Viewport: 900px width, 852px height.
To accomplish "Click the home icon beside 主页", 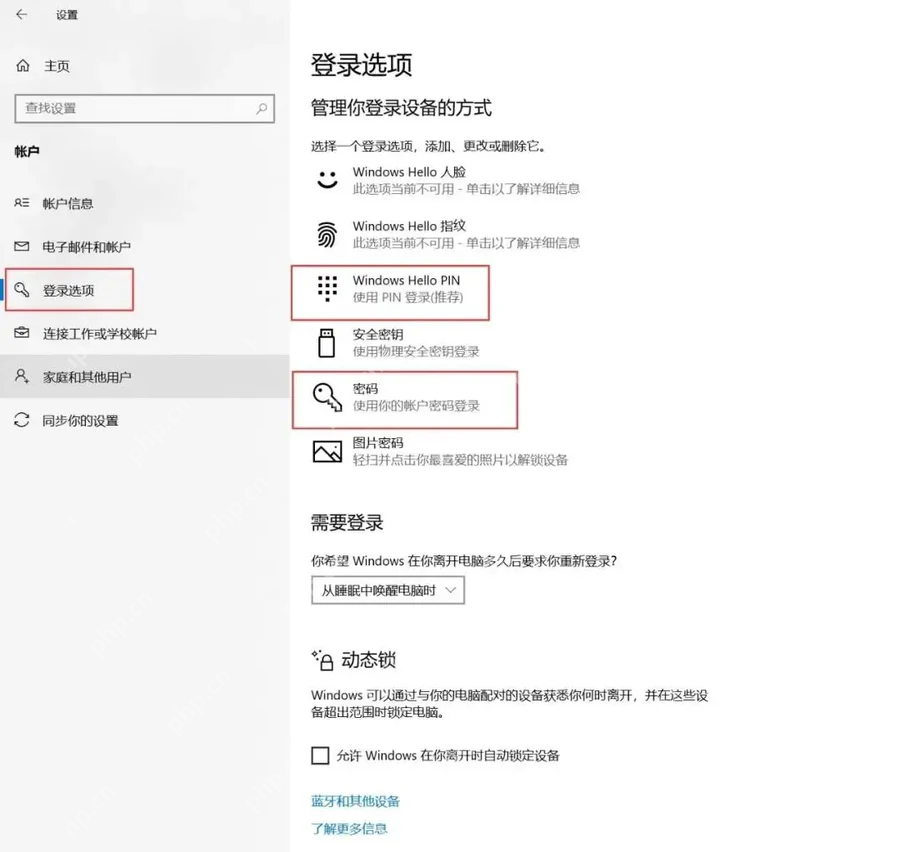I will (x=22, y=65).
